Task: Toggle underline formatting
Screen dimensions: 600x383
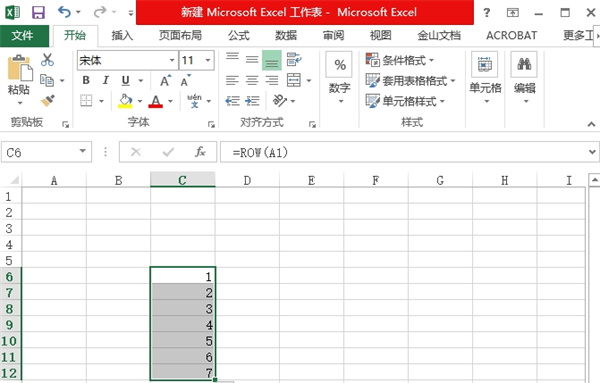Action: tap(125, 80)
